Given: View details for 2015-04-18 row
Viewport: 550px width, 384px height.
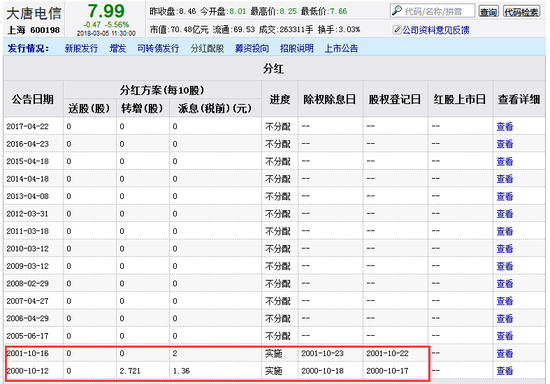Looking at the screenshot, I should pyautogui.click(x=505, y=161).
